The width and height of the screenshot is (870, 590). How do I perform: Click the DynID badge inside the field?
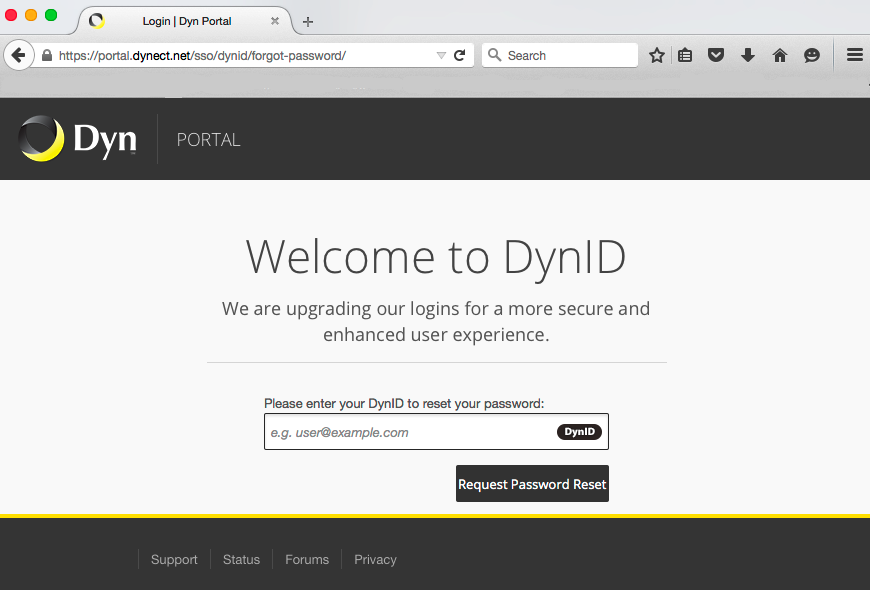(579, 432)
